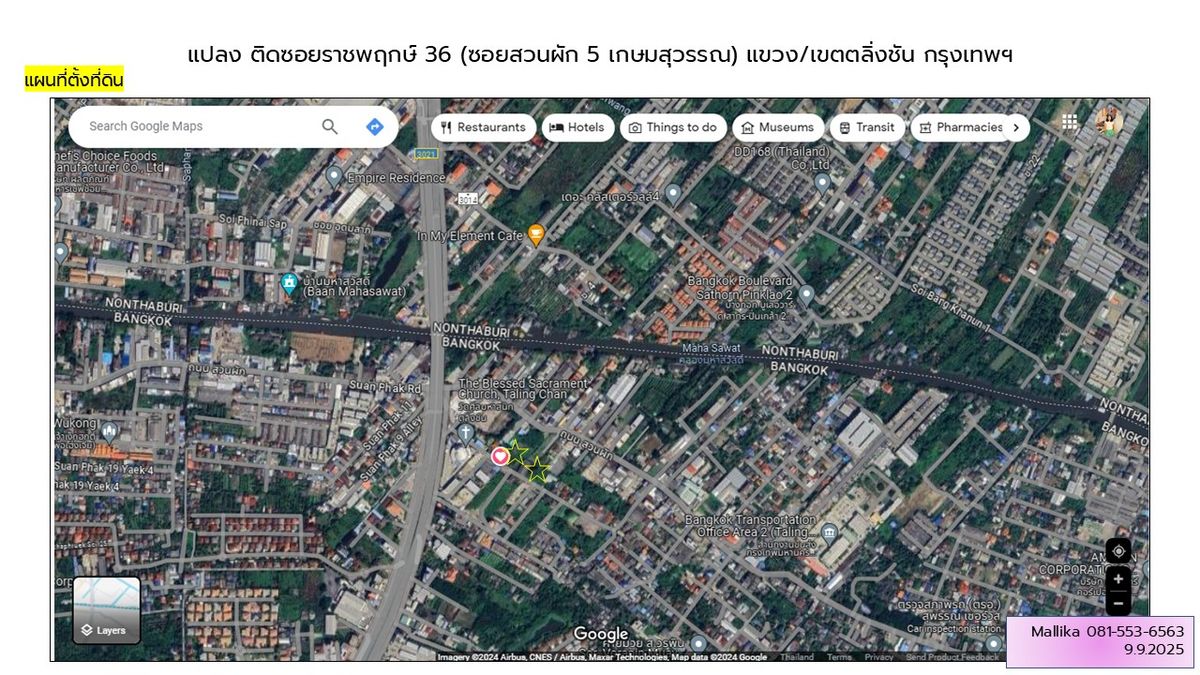
Task: Click the Bangkok Boulevard Sathorn Pinklao 2 pin
Action: (806, 294)
